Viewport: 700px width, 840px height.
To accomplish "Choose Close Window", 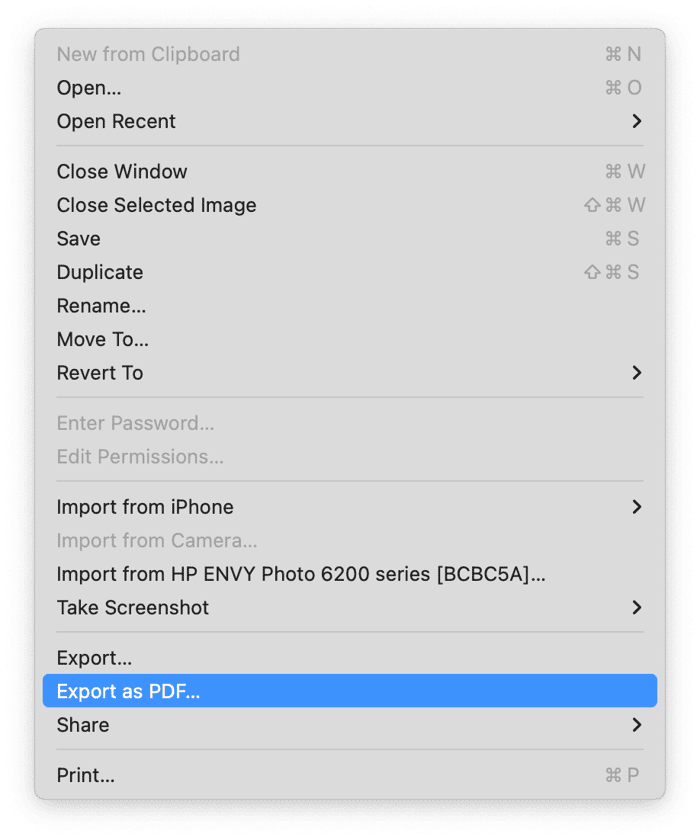I will 120,171.
